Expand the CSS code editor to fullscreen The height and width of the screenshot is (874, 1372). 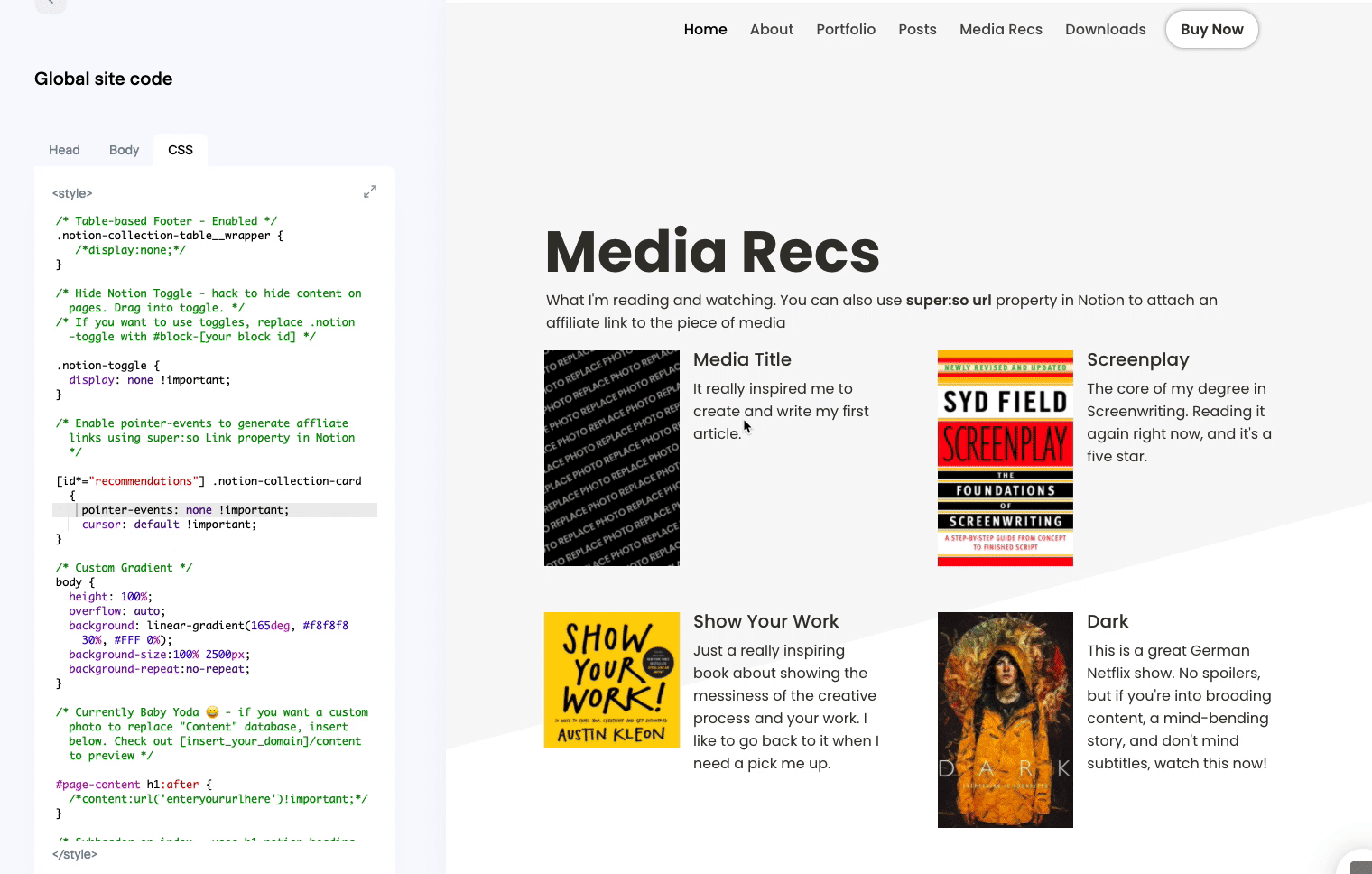click(370, 191)
